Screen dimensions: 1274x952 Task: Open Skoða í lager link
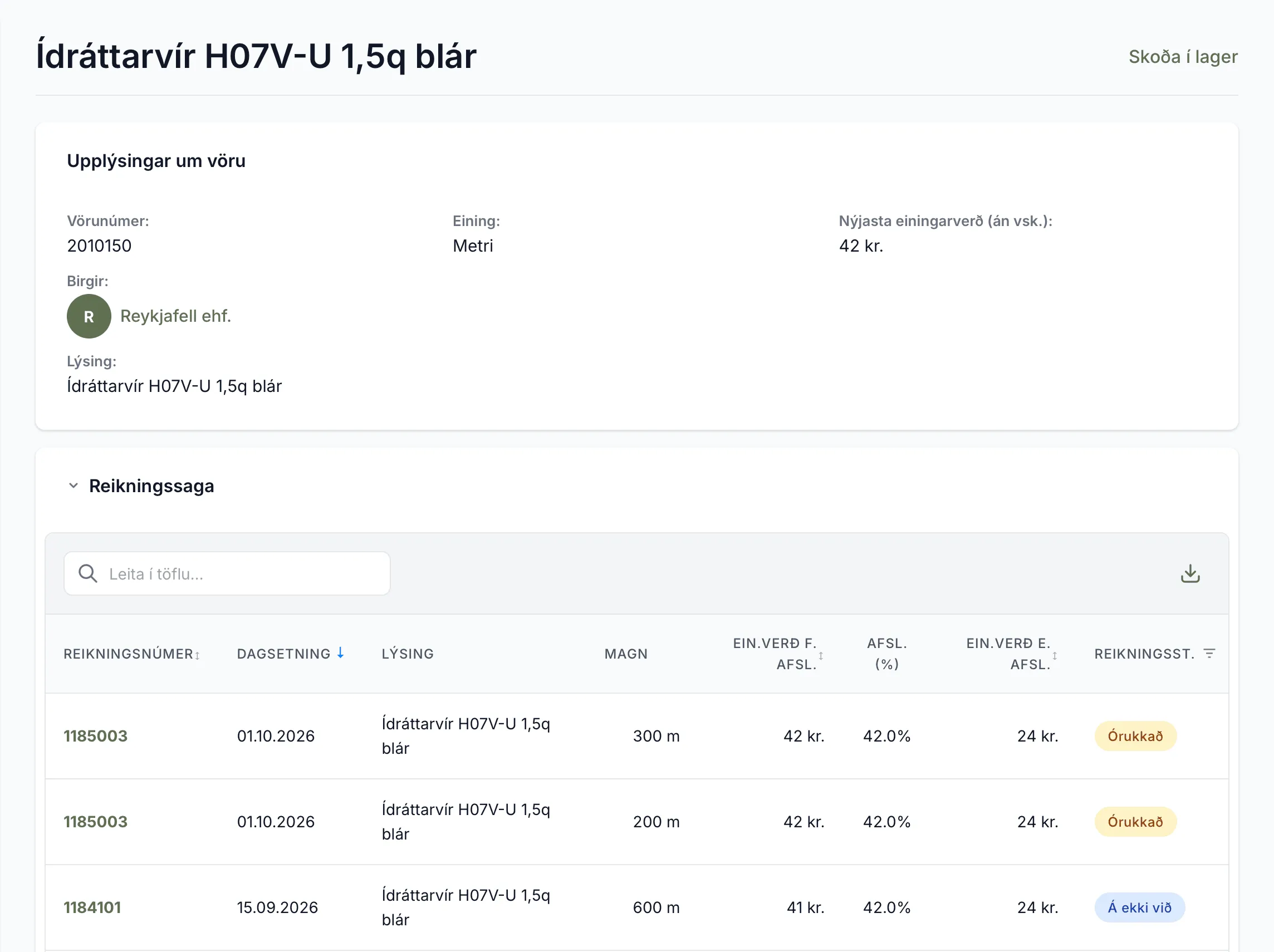[1183, 56]
